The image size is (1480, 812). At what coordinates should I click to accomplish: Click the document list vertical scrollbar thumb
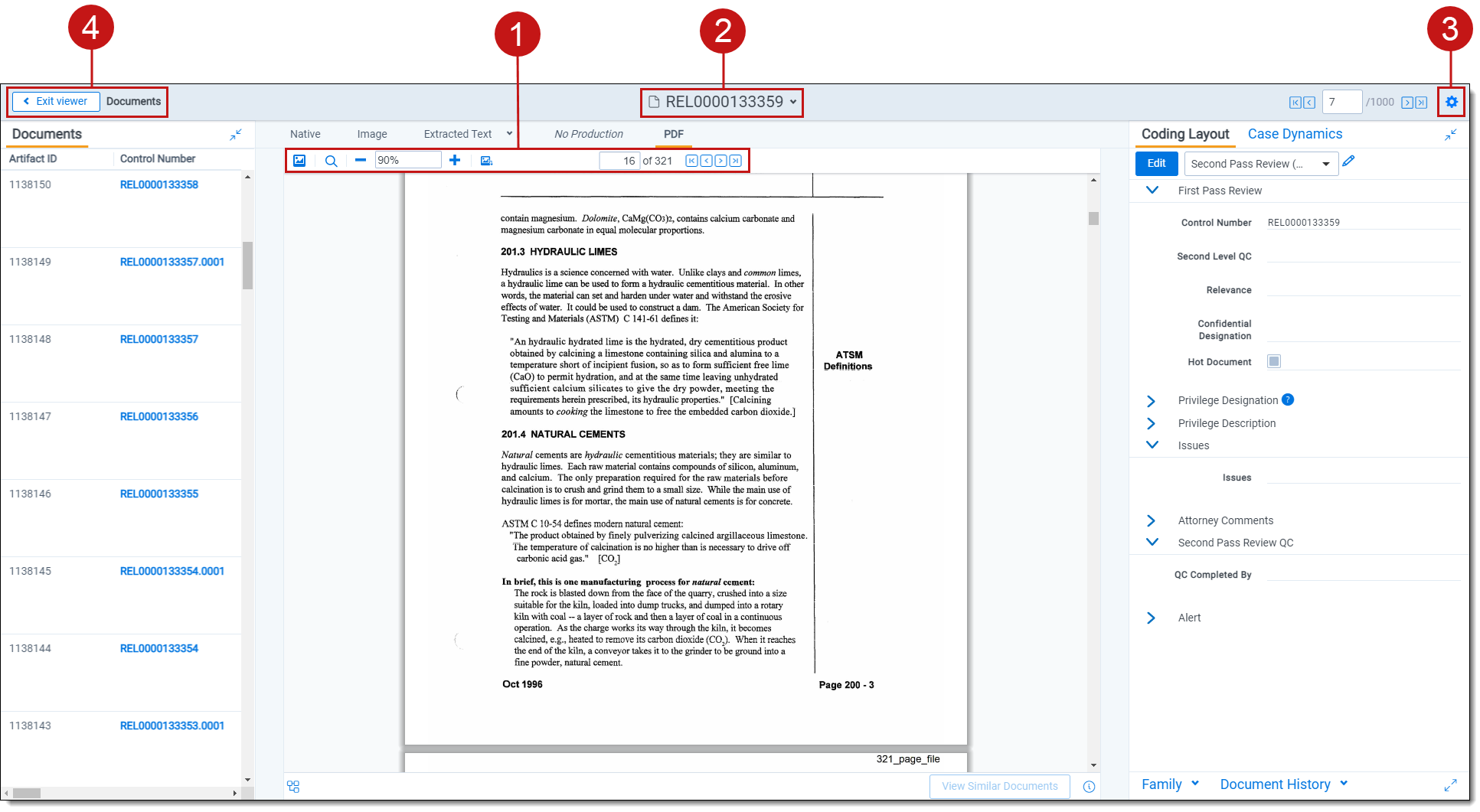point(247,265)
